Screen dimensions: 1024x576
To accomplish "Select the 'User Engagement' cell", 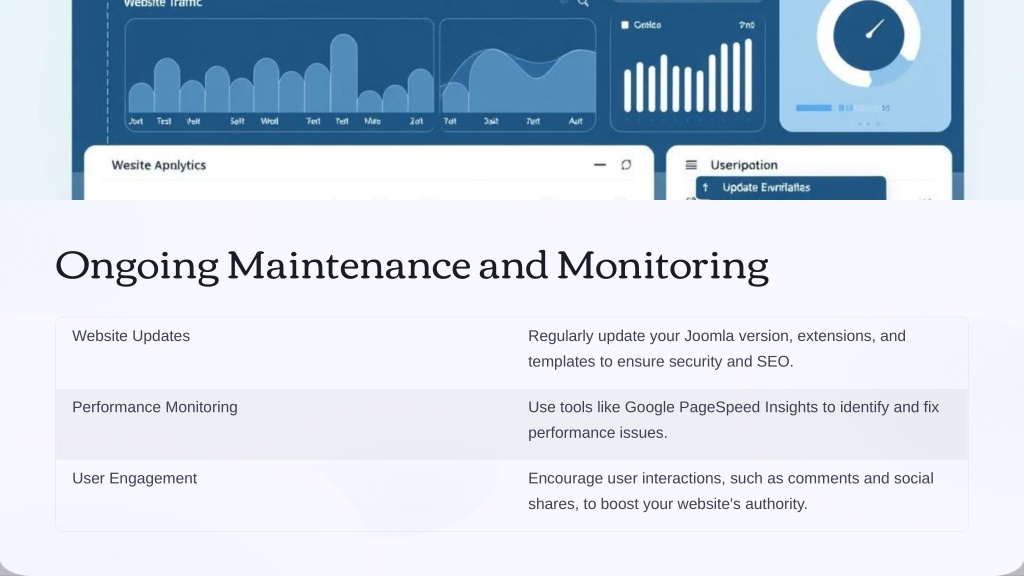I will (135, 478).
